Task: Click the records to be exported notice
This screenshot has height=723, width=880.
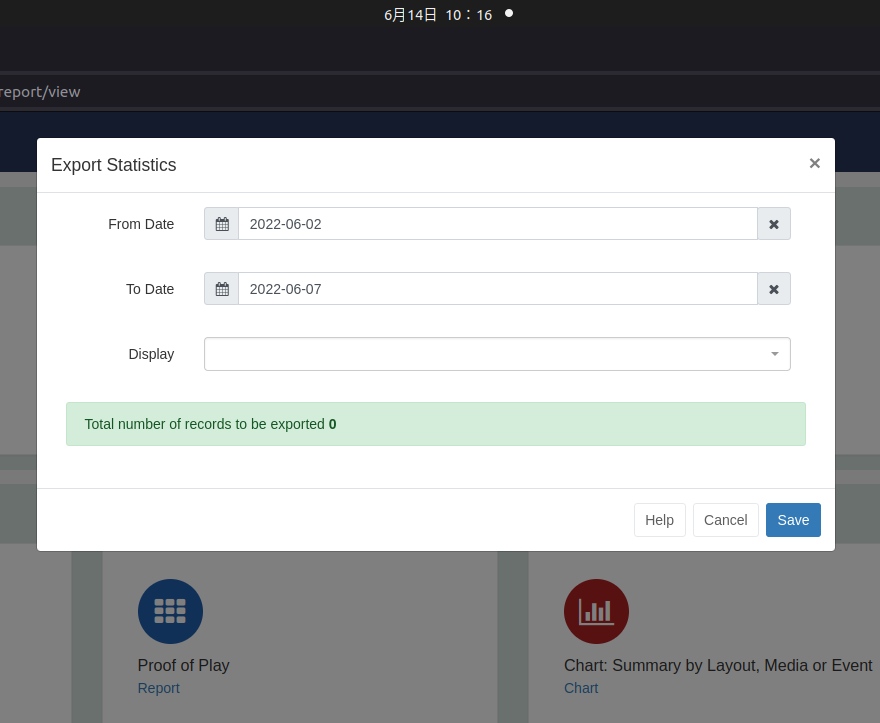Action: pyautogui.click(x=436, y=424)
